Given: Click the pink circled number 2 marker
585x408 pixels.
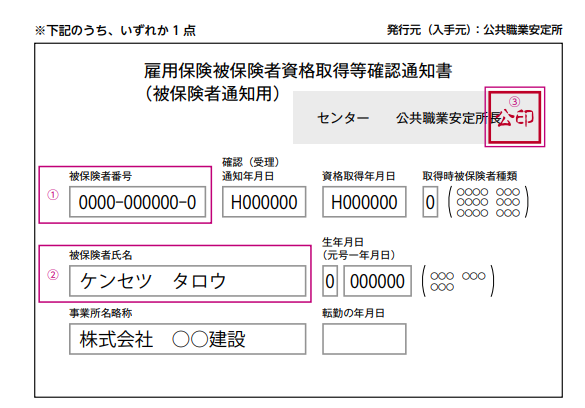Looking at the screenshot, I should (53, 275).
